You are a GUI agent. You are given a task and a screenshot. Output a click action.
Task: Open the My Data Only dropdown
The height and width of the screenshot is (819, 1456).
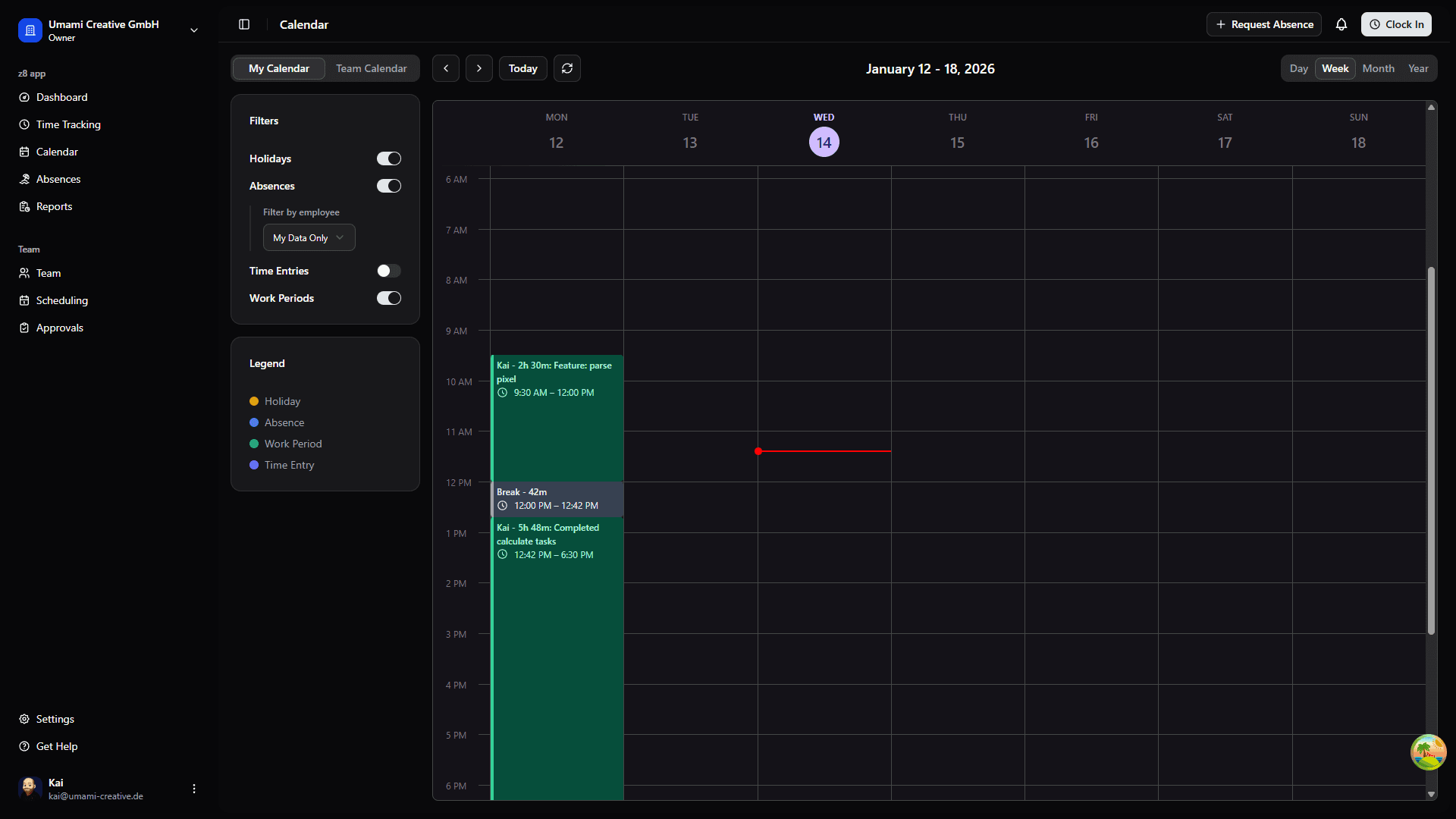pyautogui.click(x=308, y=237)
